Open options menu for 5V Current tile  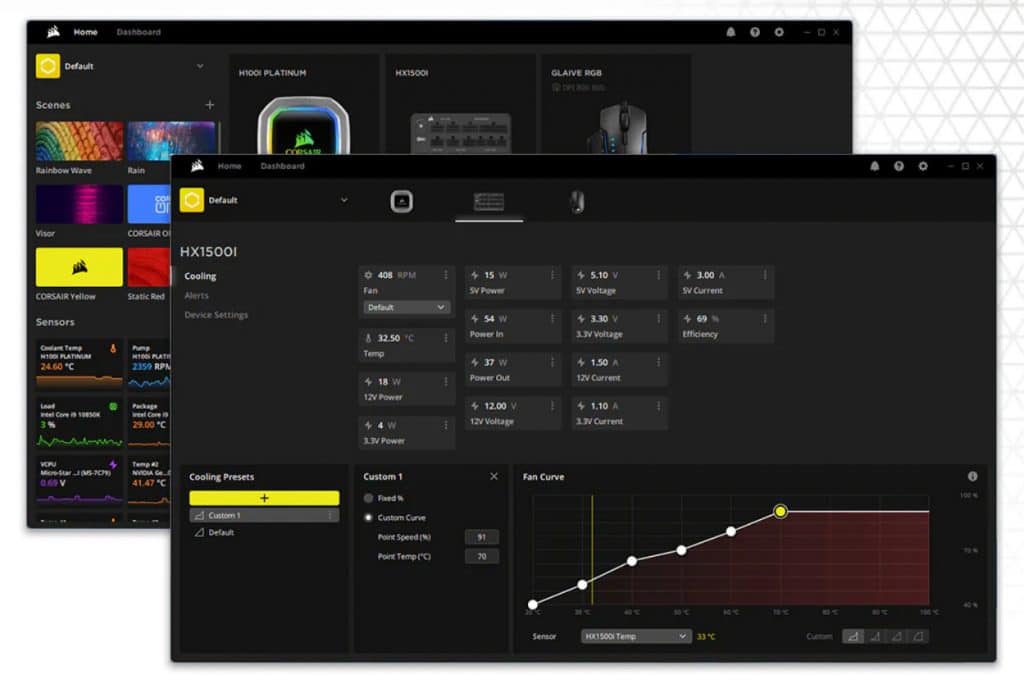tap(765, 275)
